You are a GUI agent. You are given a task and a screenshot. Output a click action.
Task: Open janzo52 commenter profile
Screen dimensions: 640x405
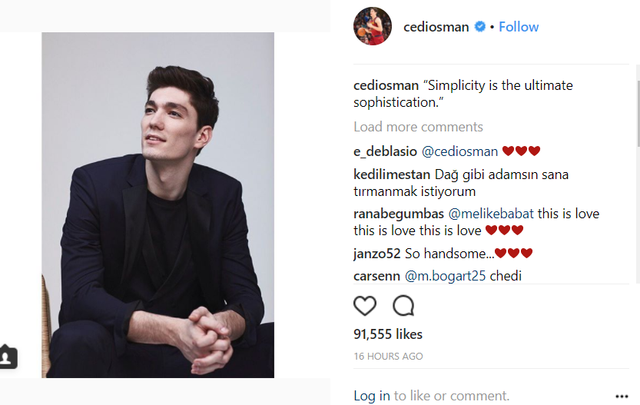coord(377,254)
